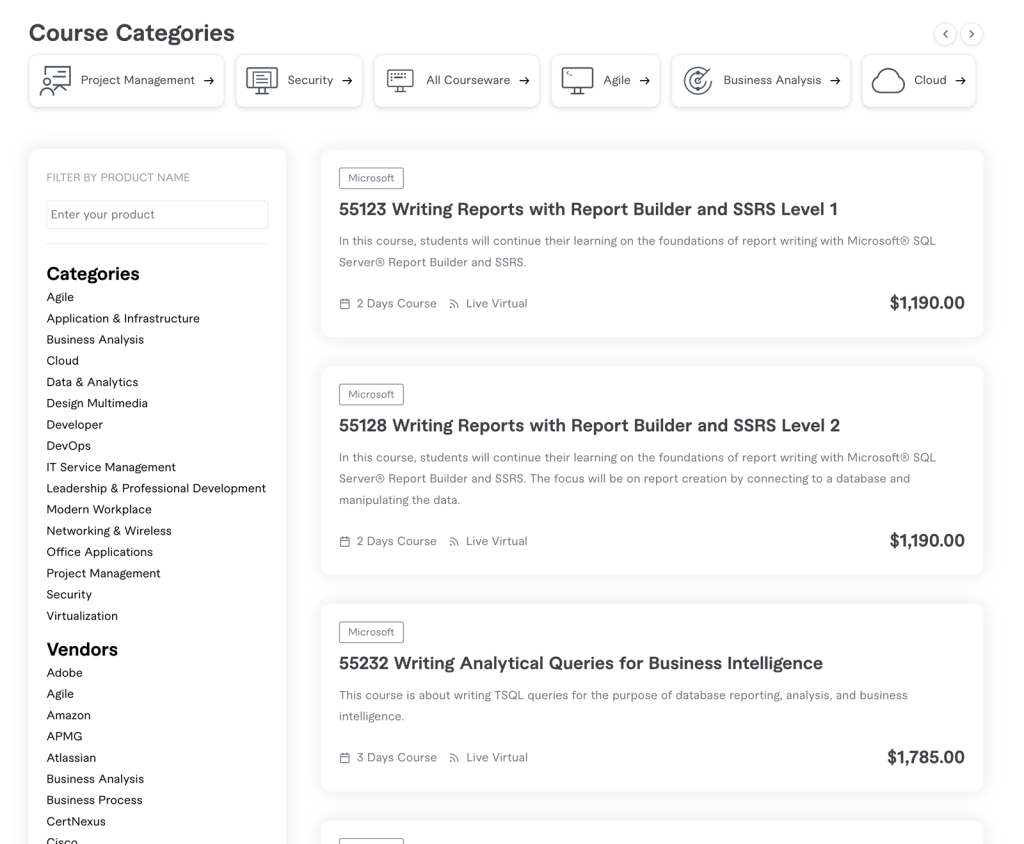1024x844 pixels.
Task: Open the Project Management category card
Action: coord(127,80)
